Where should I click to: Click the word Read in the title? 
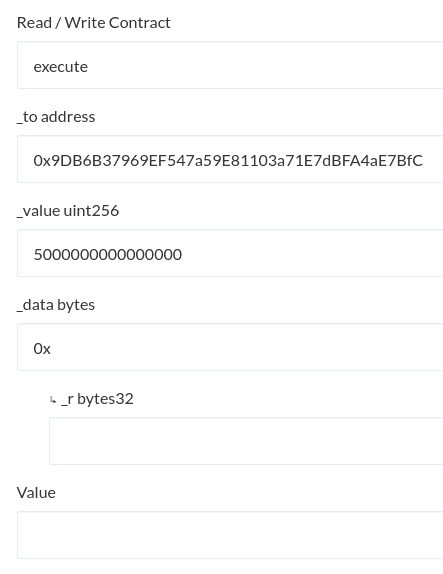(x=34, y=23)
